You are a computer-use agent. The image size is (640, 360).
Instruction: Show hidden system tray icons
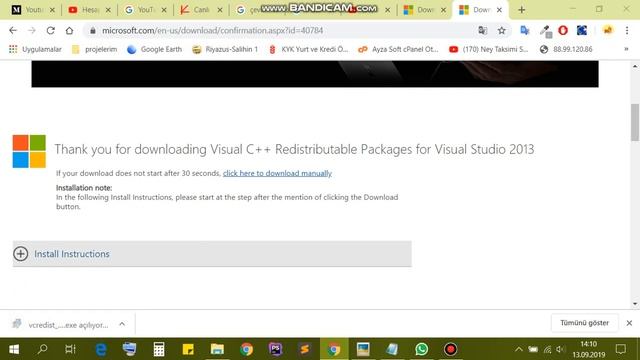518,349
